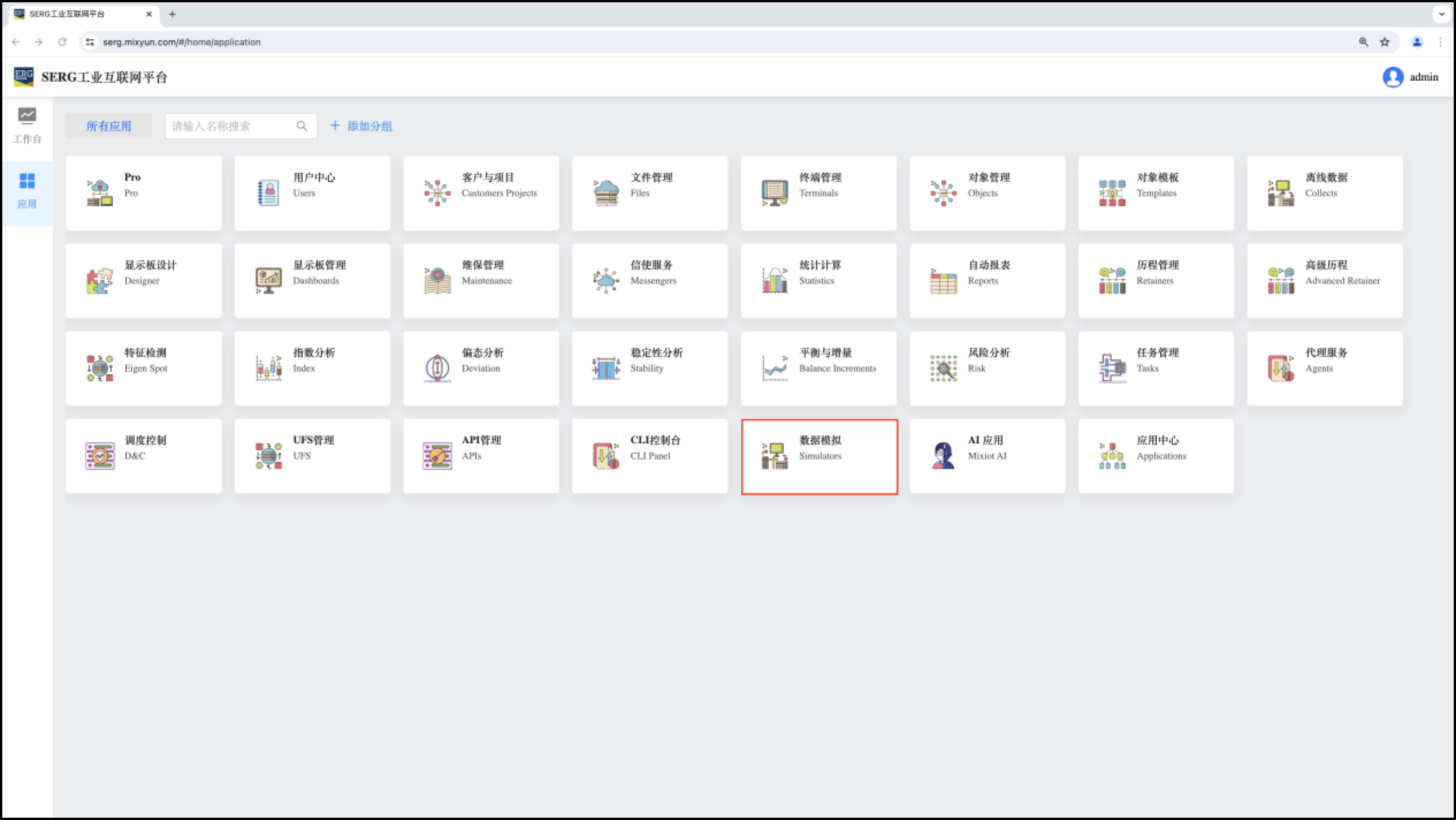Click the search magnifier icon in search box
The image size is (1456, 820).
point(302,126)
